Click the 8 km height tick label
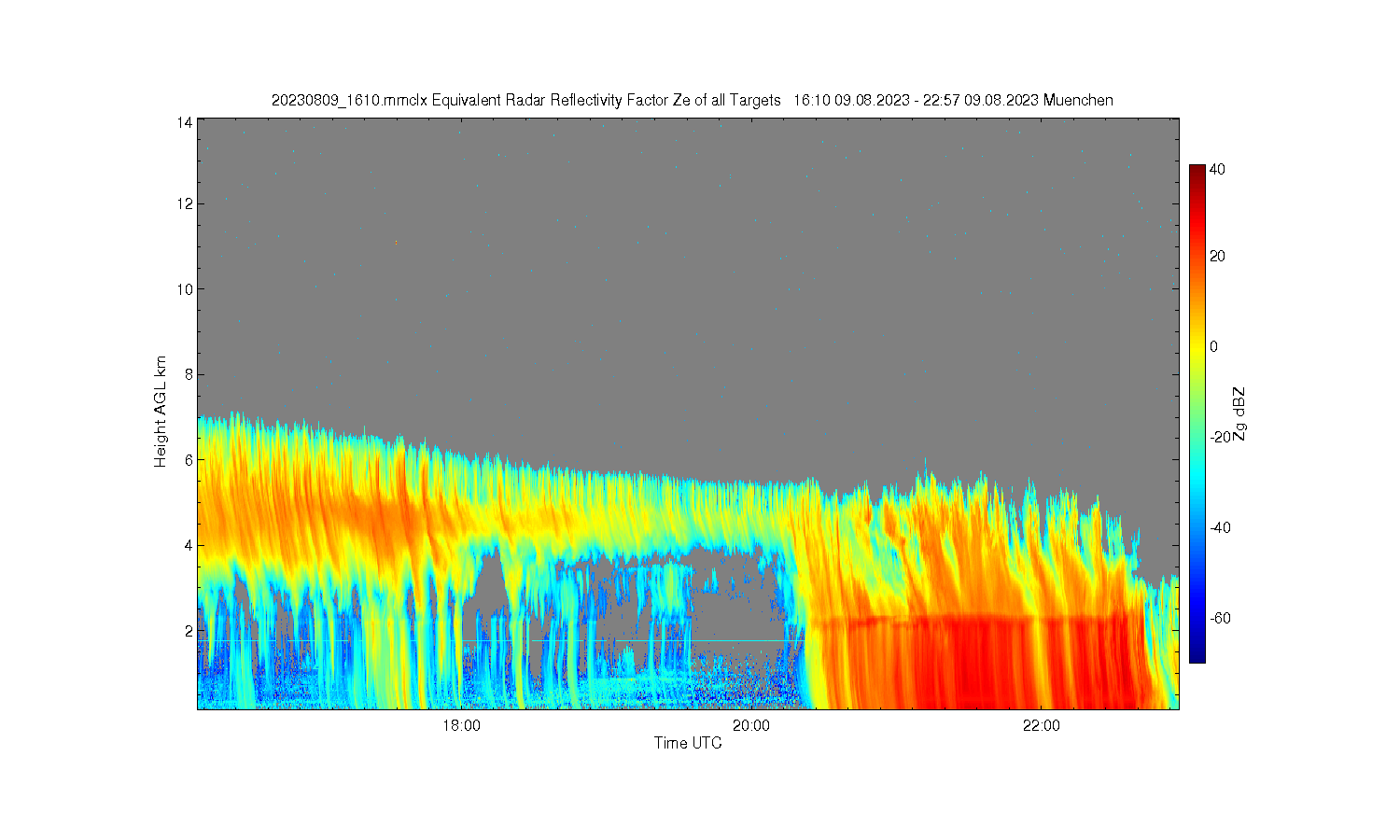Viewport: 1400px width, 840px height. point(189,374)
